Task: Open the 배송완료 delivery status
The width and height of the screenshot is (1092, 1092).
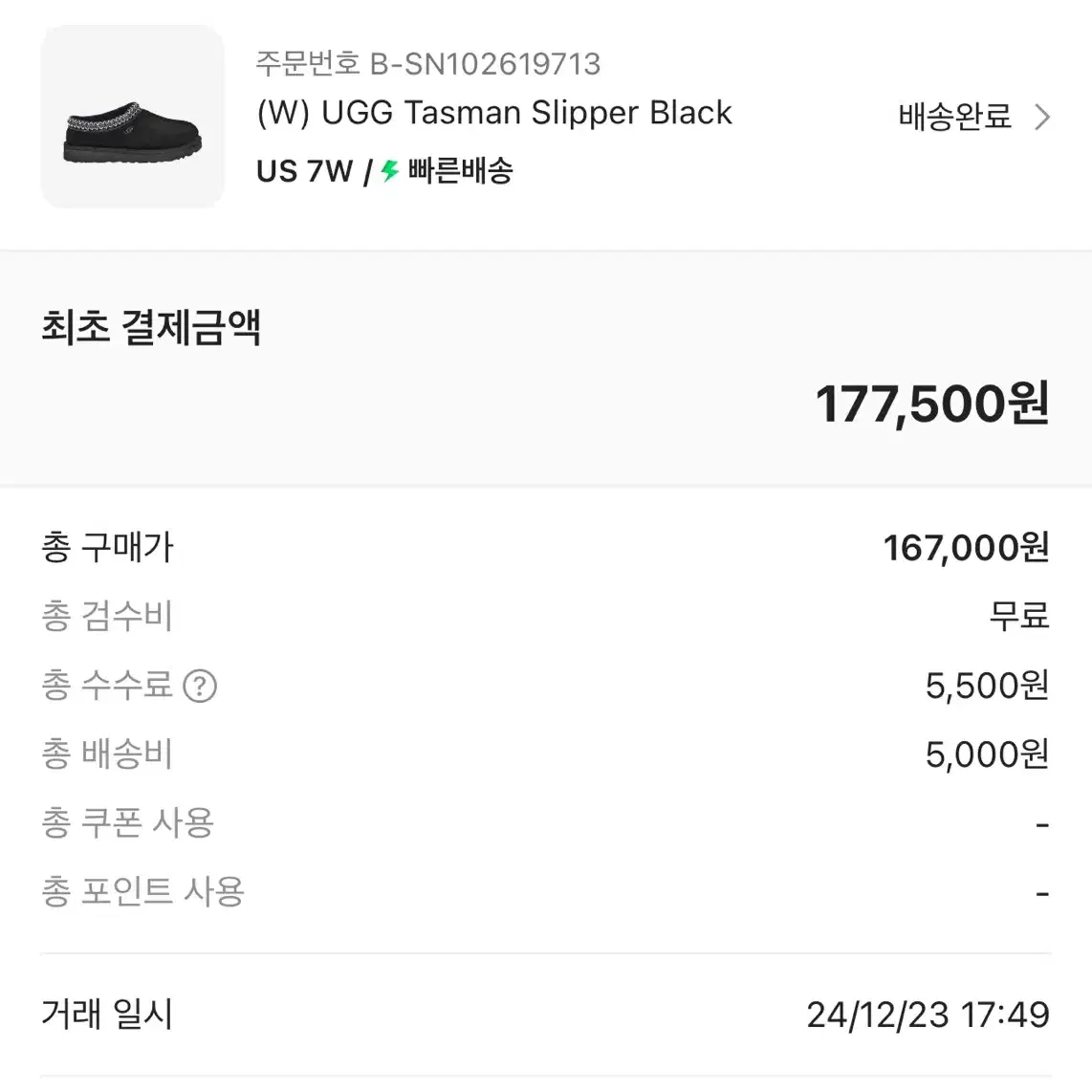Action: [x=954, y=117]
